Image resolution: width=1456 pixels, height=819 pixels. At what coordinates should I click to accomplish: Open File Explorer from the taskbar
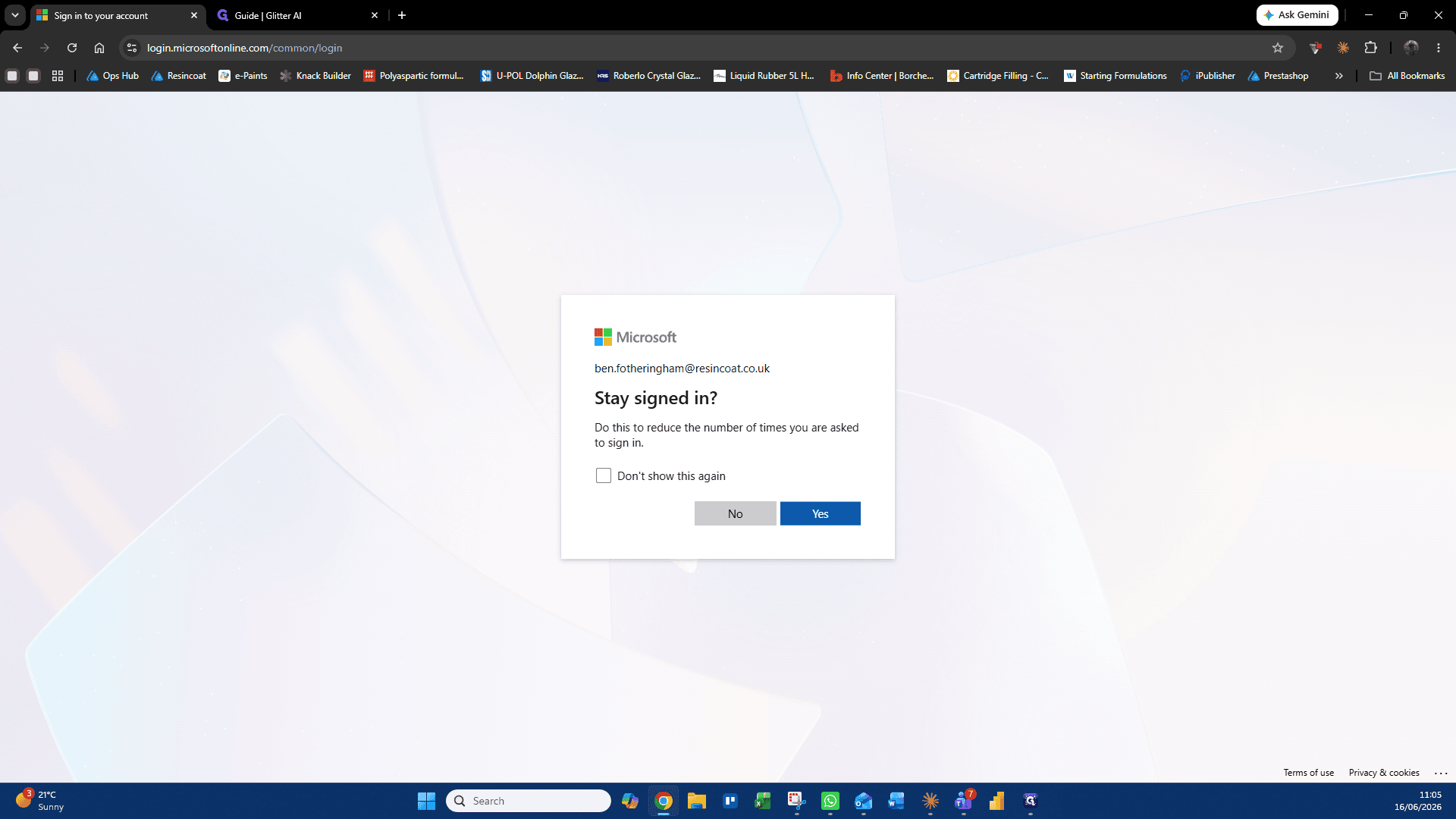[697, 801]
